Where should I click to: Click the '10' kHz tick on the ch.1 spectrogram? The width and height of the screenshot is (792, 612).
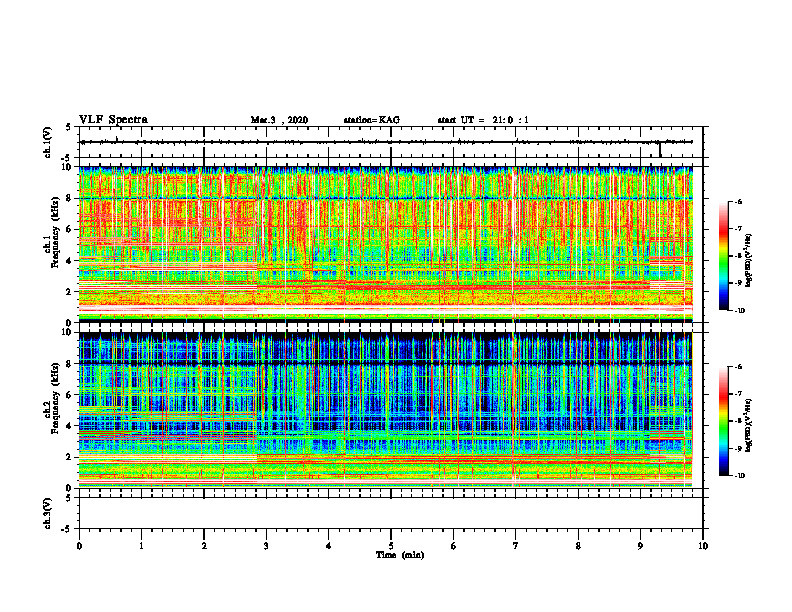click(x=68, y=167)
